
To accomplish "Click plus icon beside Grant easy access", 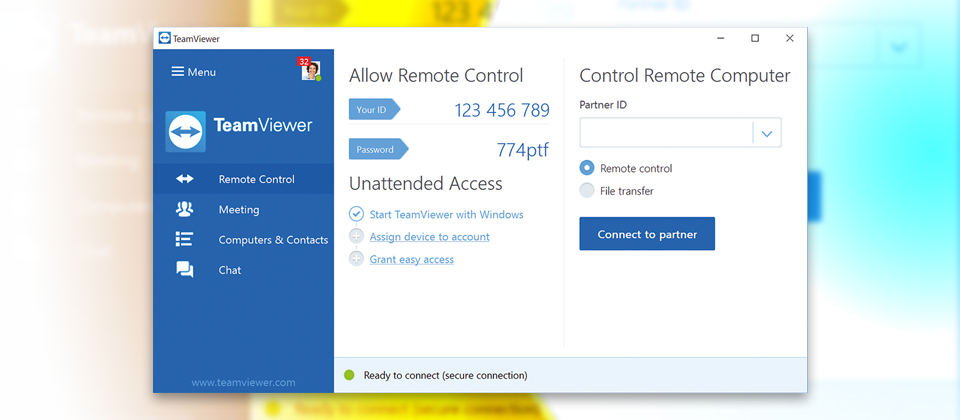I will point(356,259).
